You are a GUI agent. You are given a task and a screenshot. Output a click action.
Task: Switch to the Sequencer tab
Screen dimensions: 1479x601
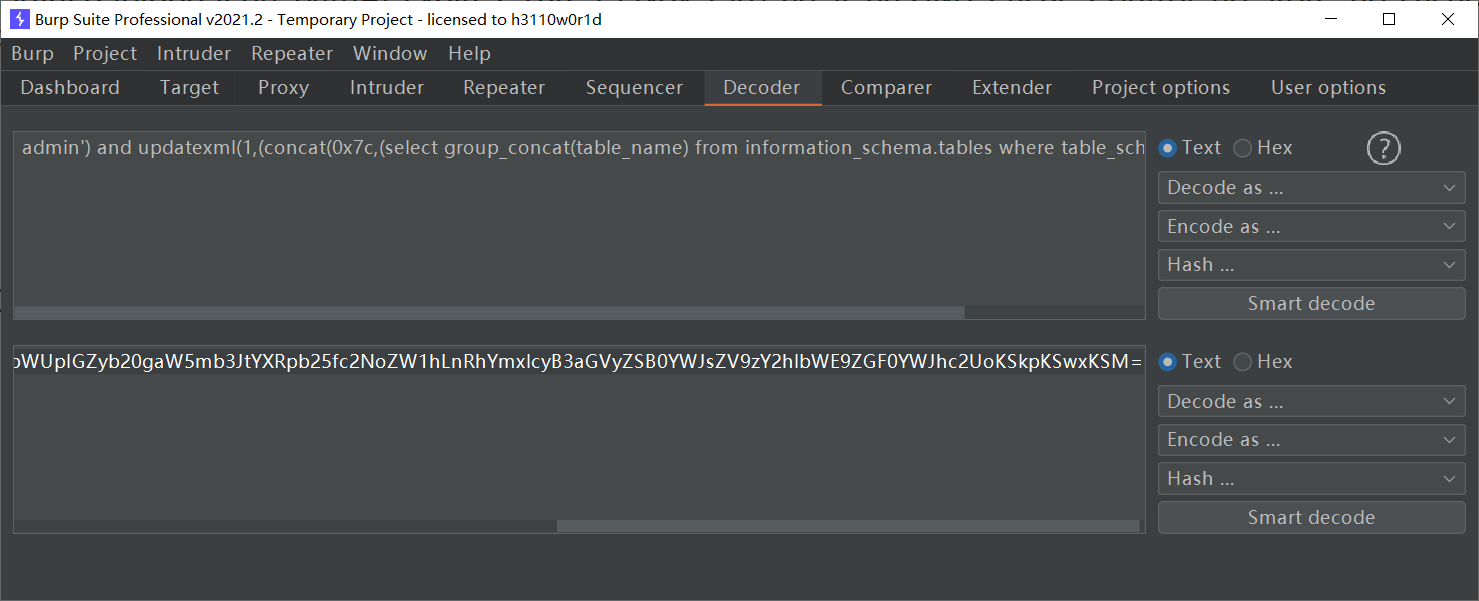pos(634,88)
